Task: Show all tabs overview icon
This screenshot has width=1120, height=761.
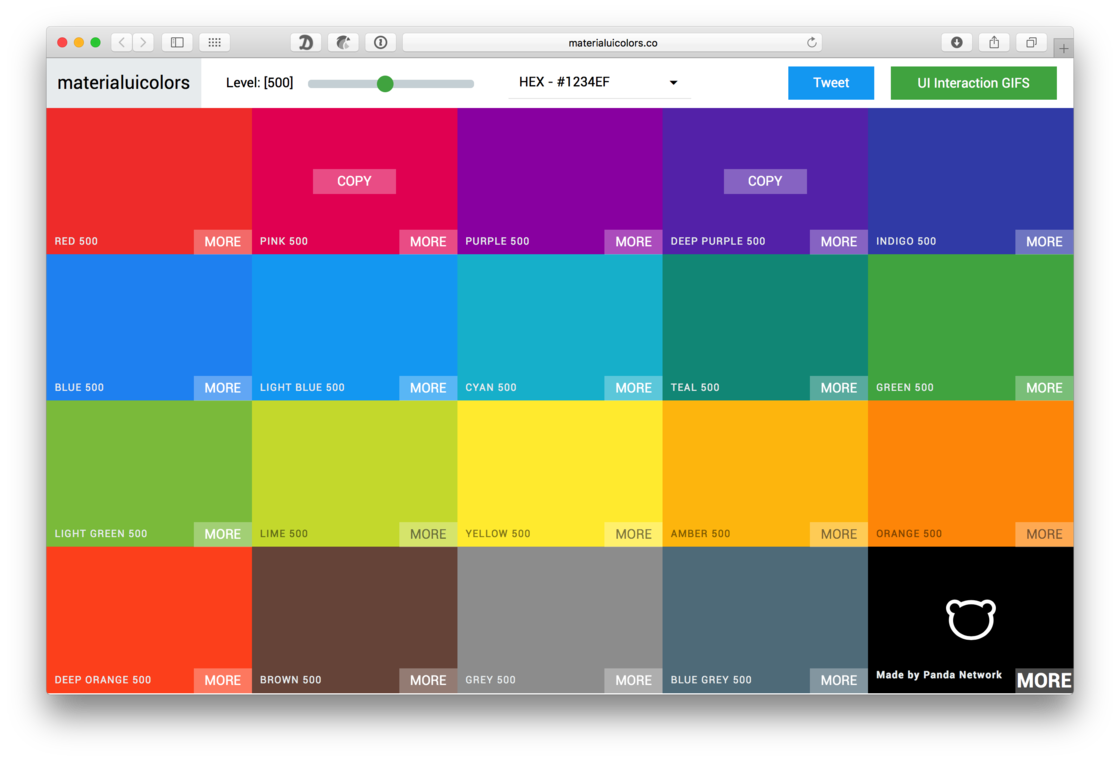Action: [1031, 42]
